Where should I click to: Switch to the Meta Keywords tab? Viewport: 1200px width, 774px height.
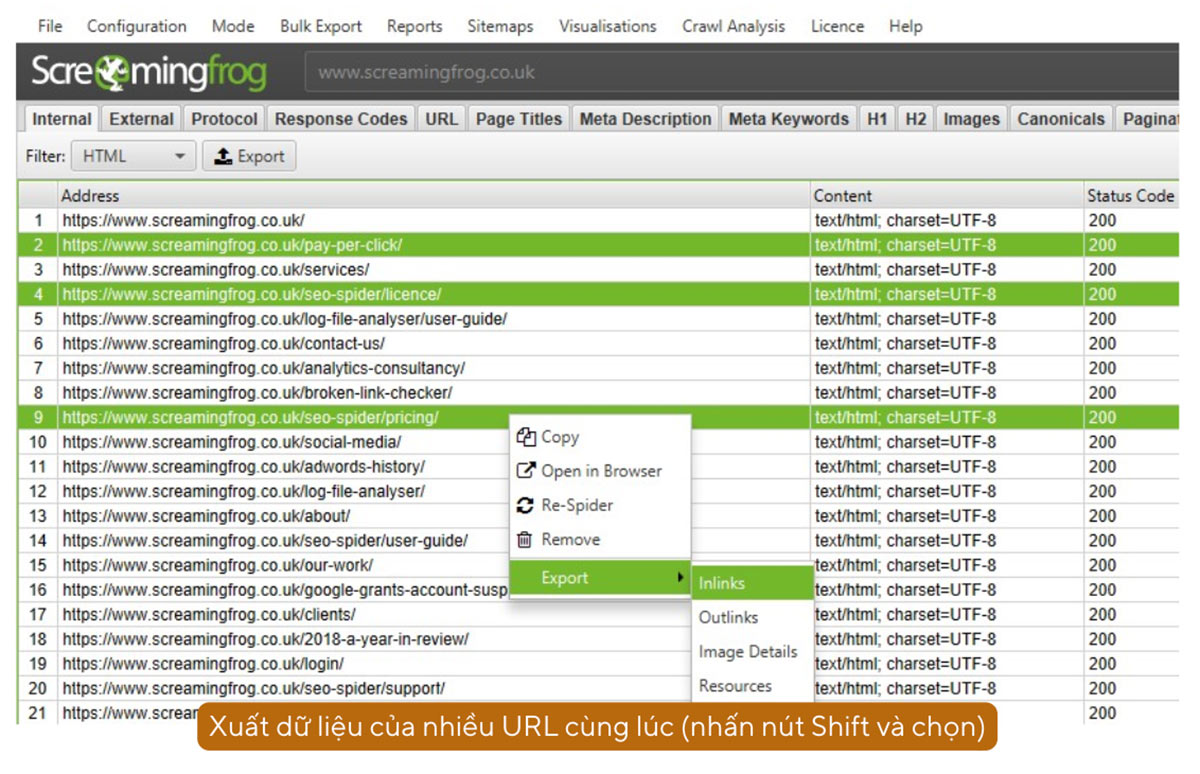click(788, 119)
